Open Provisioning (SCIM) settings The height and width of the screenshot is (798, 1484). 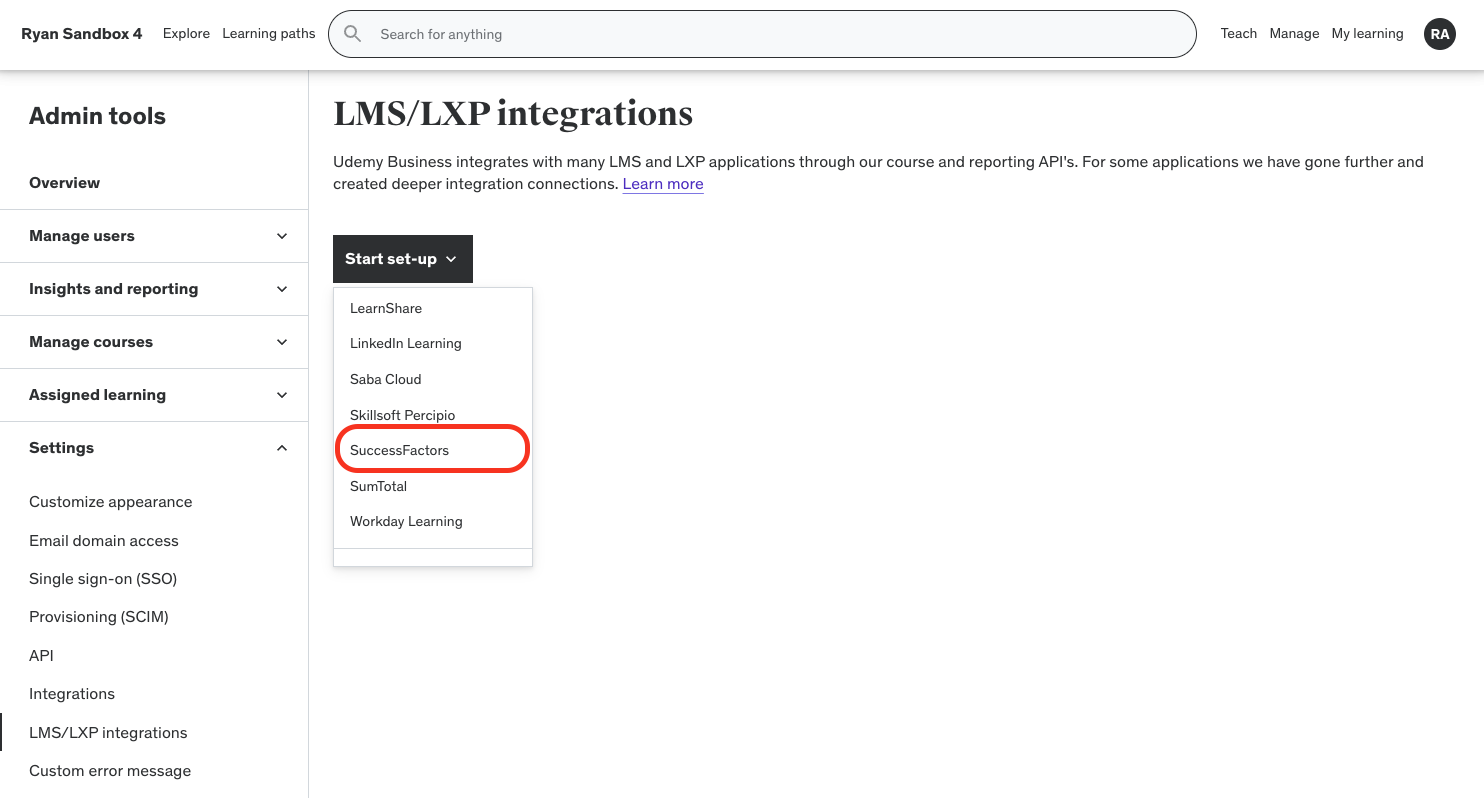point(99,617)
